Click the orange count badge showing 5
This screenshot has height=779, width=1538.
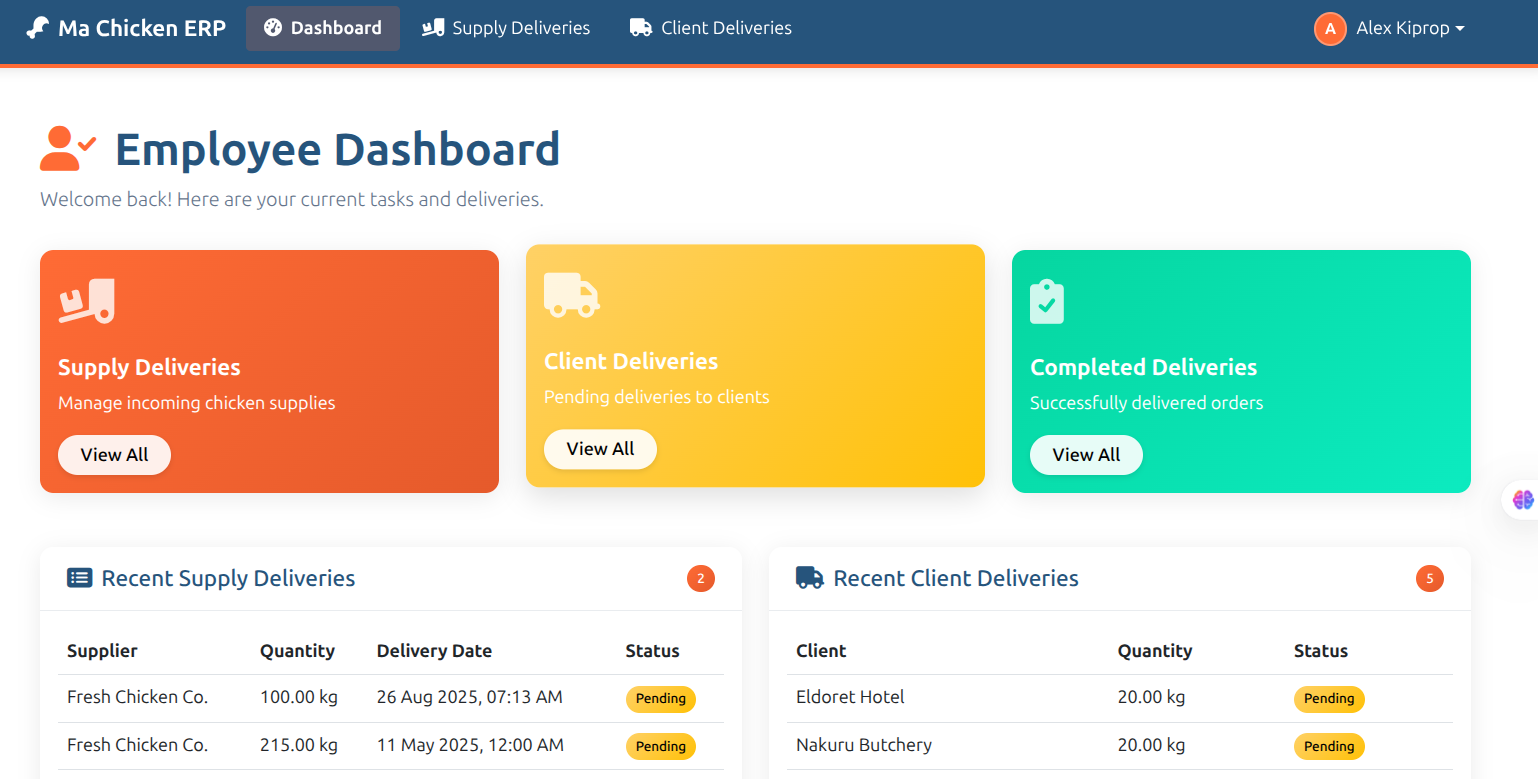click(x=1430, y=578)
